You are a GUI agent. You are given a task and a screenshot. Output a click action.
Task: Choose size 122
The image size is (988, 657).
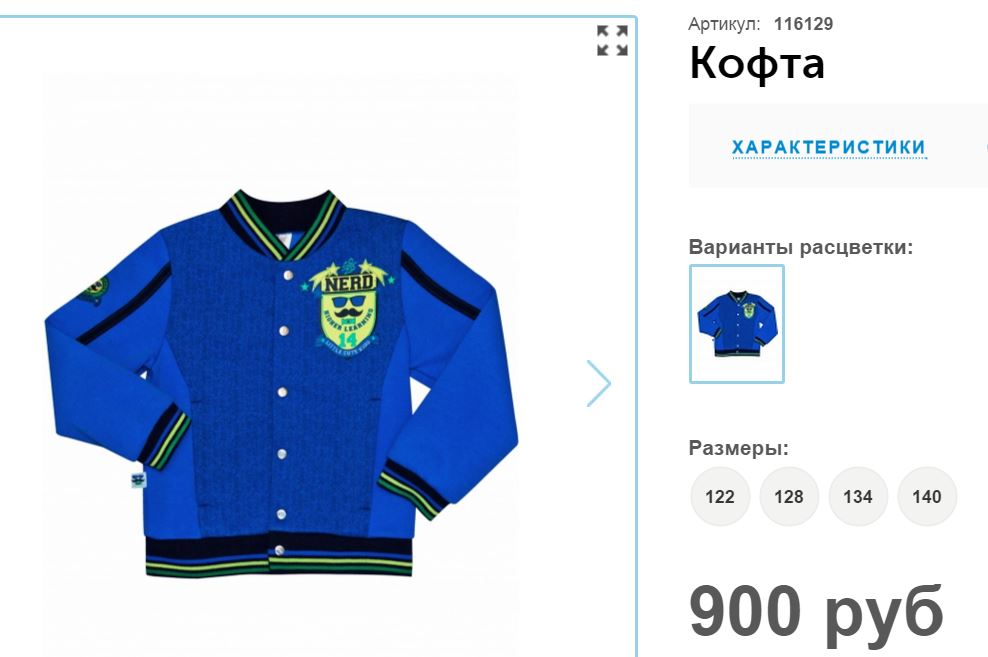(720, 496)
